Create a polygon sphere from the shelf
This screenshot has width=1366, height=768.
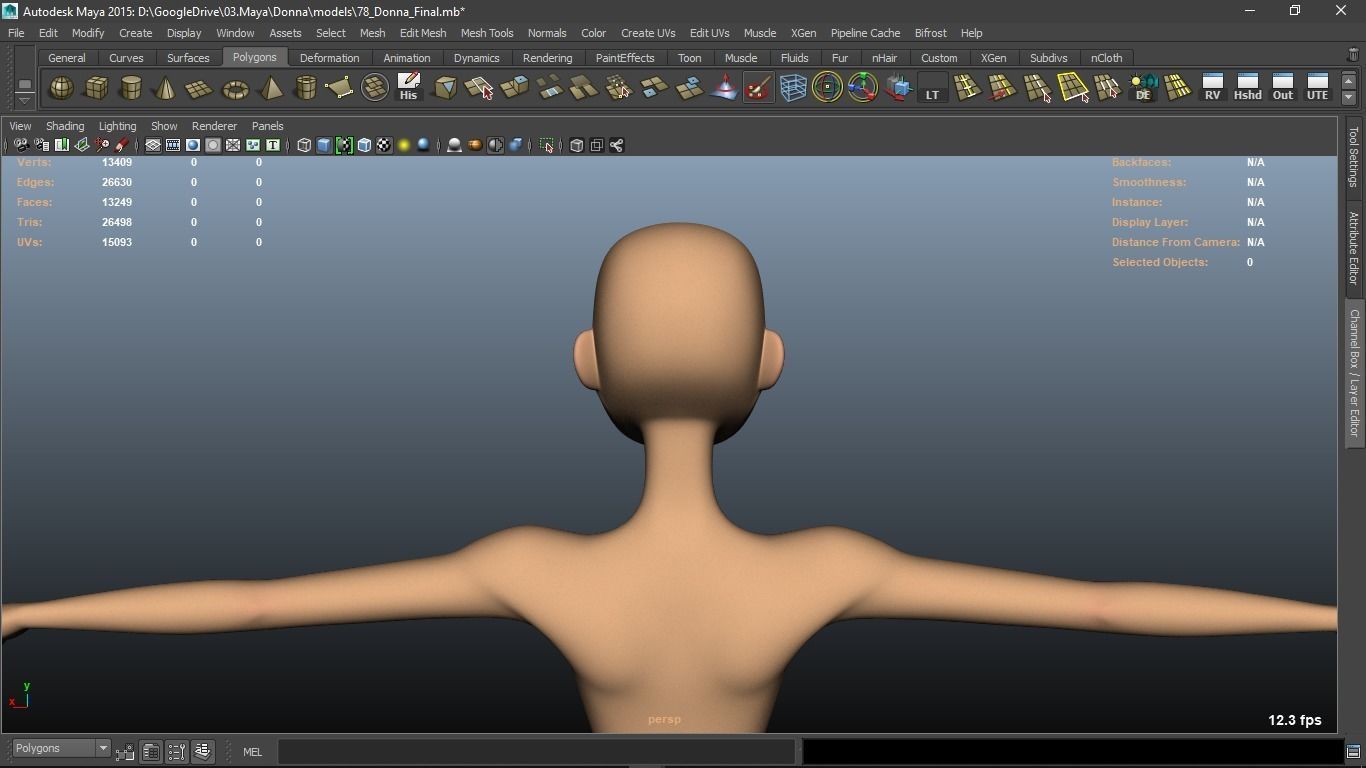[x=61, y=88]
